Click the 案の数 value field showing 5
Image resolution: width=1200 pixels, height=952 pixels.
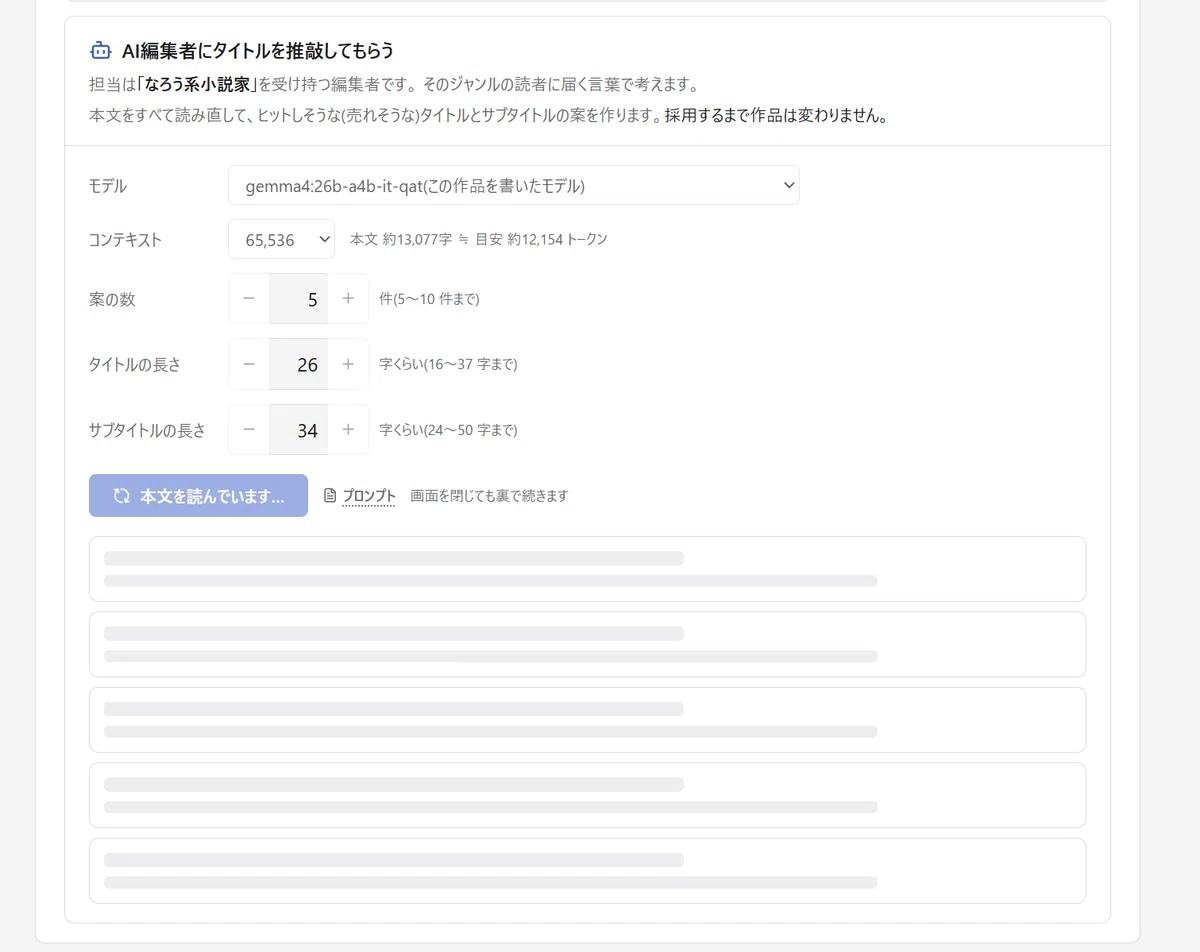point(298,299)
